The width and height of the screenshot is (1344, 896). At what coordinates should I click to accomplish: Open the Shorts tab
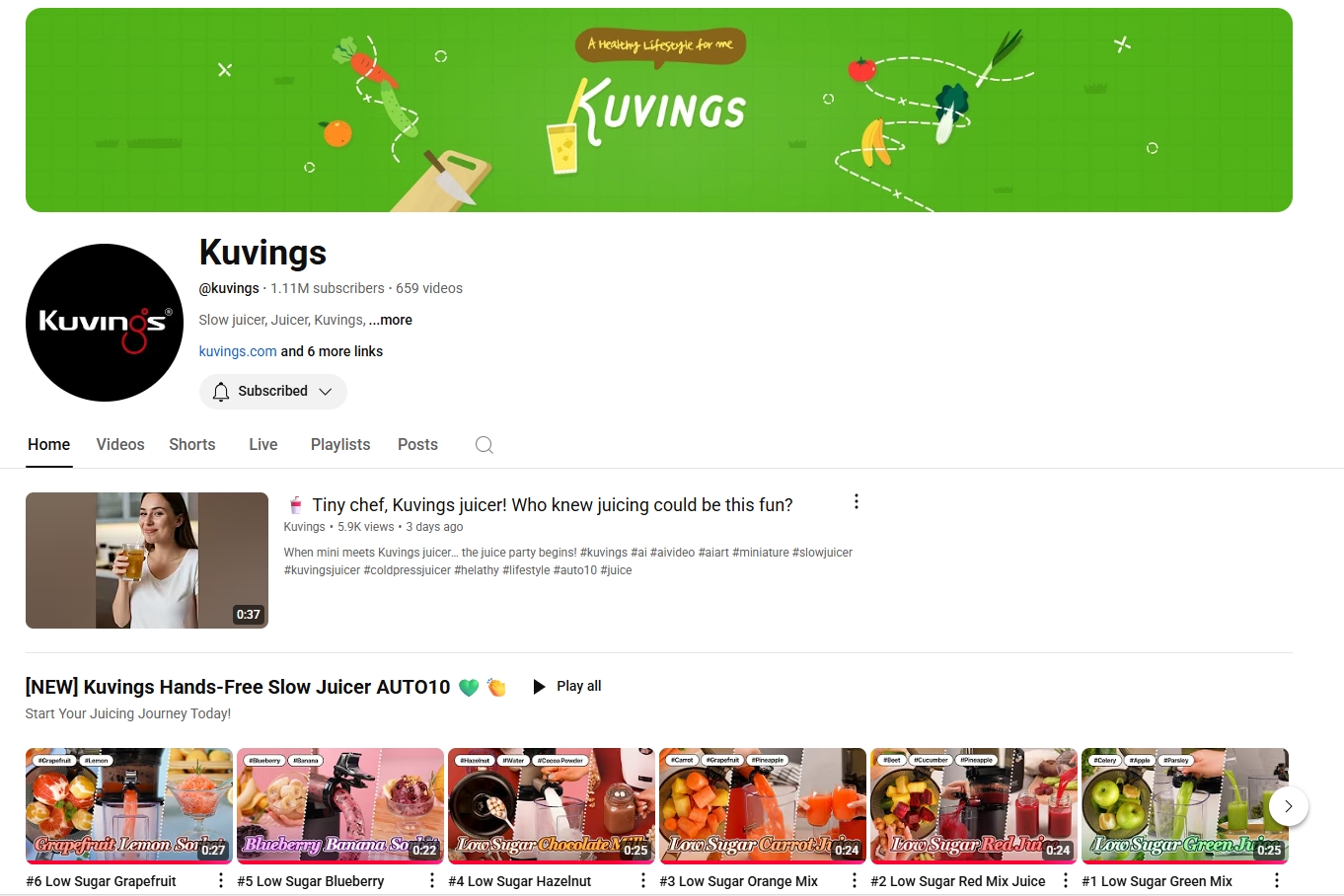(191, 445)
